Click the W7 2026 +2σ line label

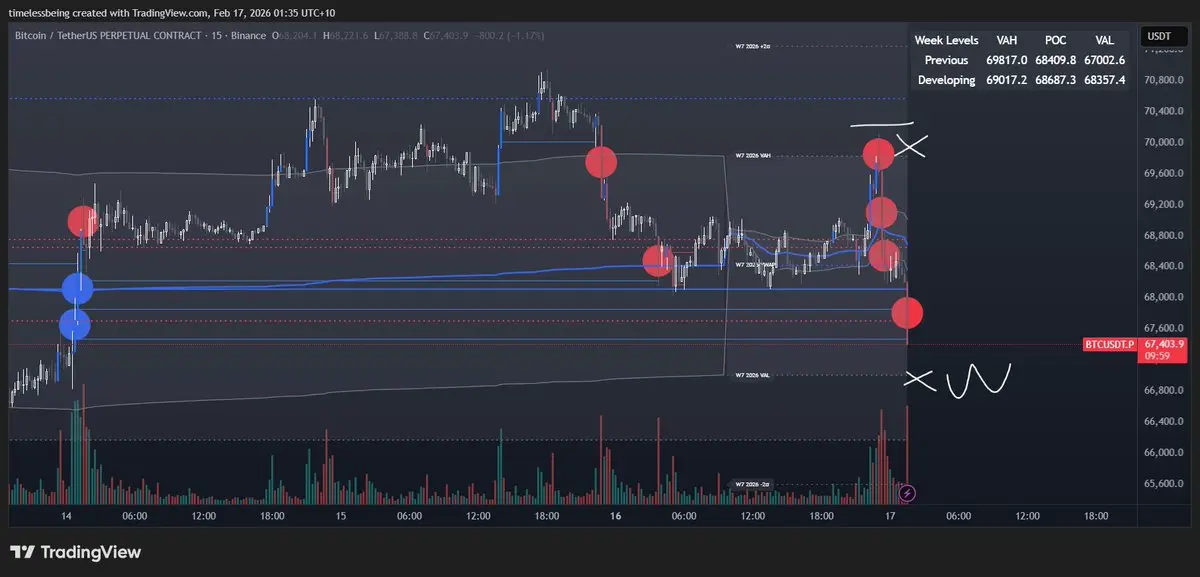(753, 47)
